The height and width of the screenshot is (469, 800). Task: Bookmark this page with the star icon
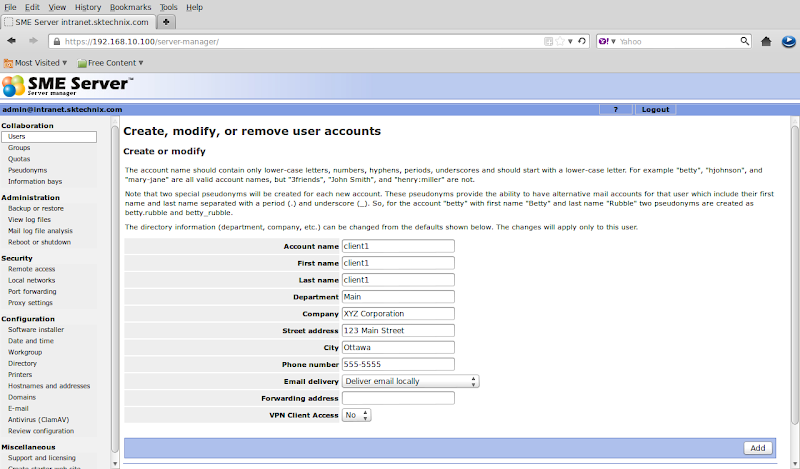point(560,41)
